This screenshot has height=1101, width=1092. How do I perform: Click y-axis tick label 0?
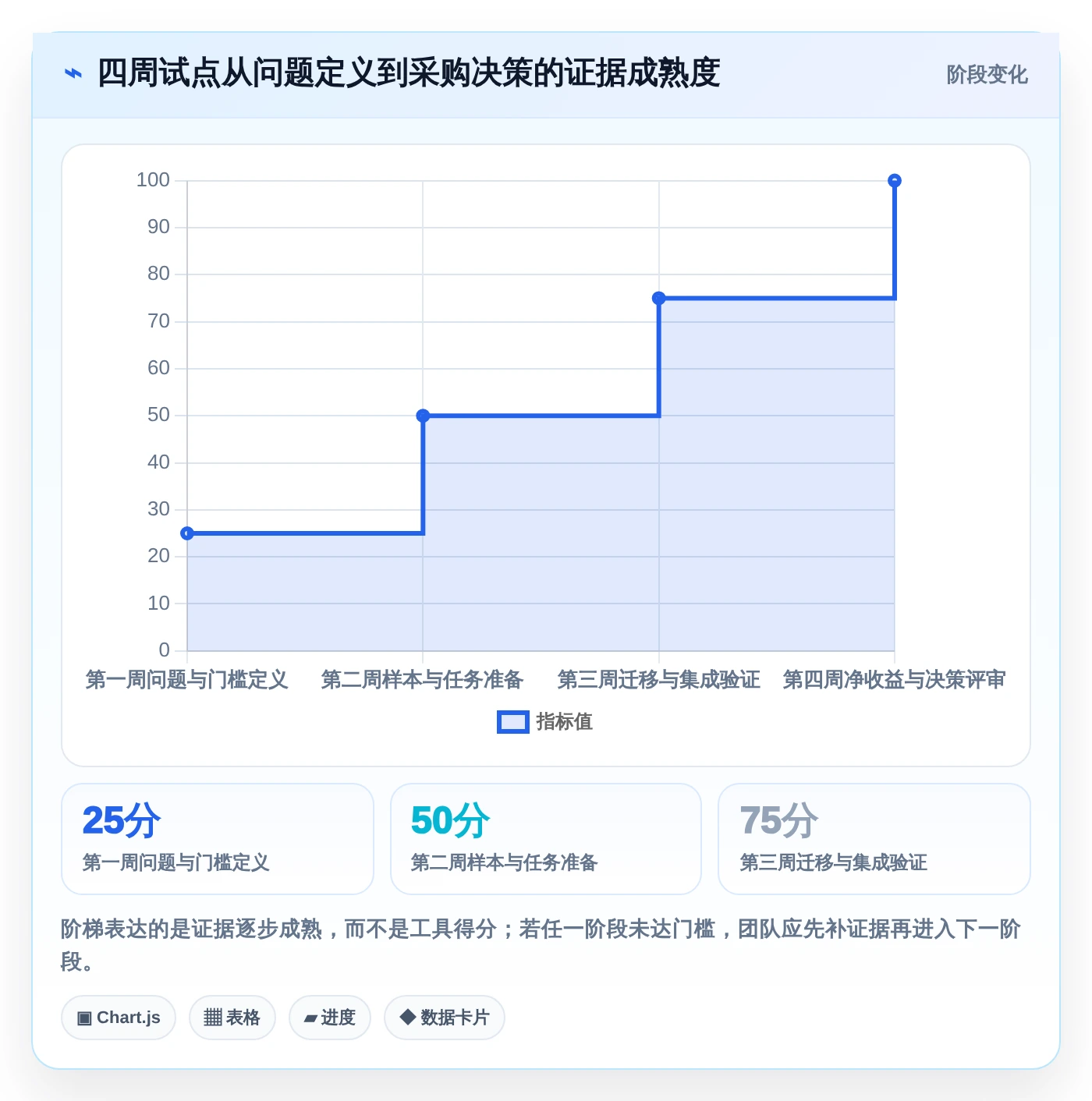[164, 650]
